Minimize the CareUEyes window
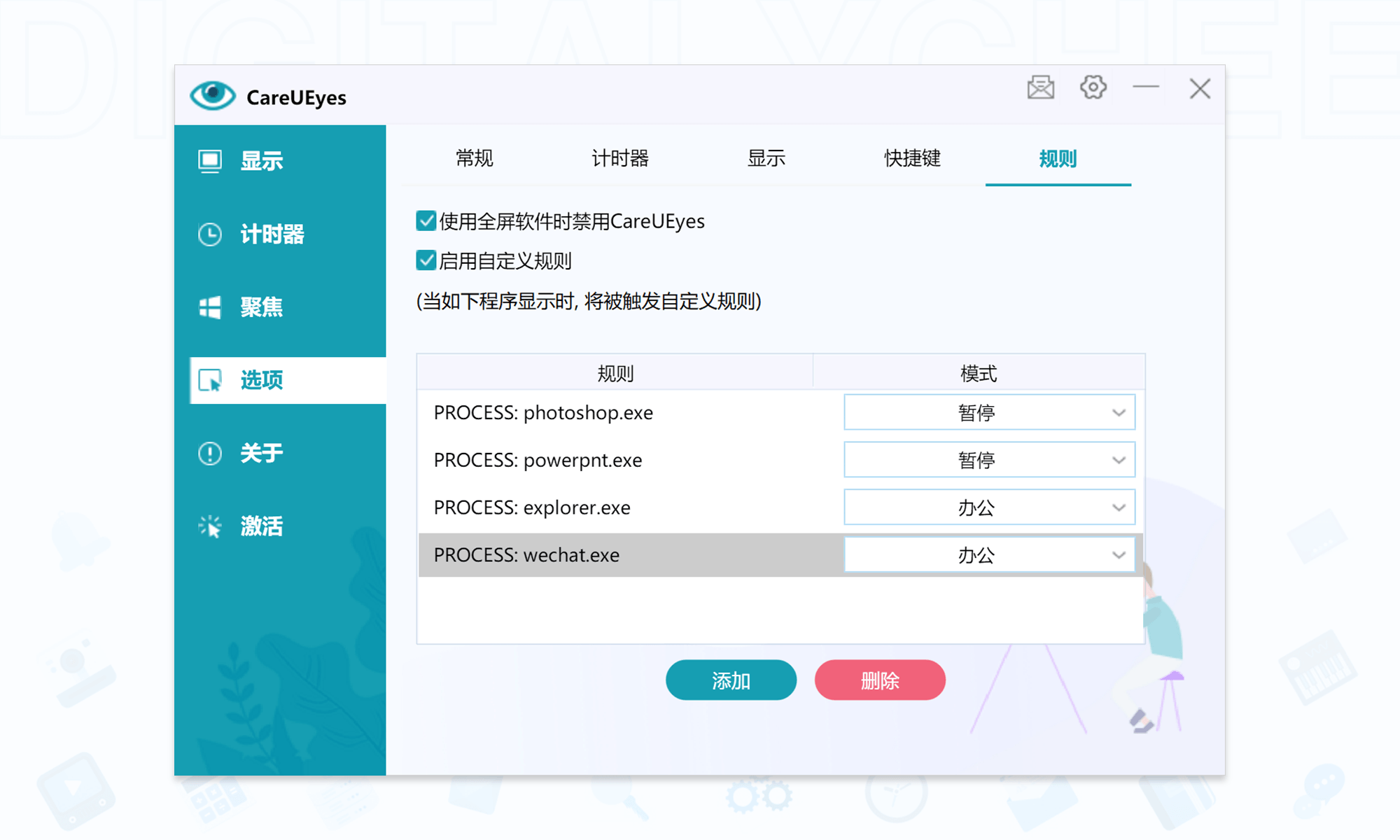Viewport: 1400px width, 840px height. pyautogui.click(x=1146, y=87)
